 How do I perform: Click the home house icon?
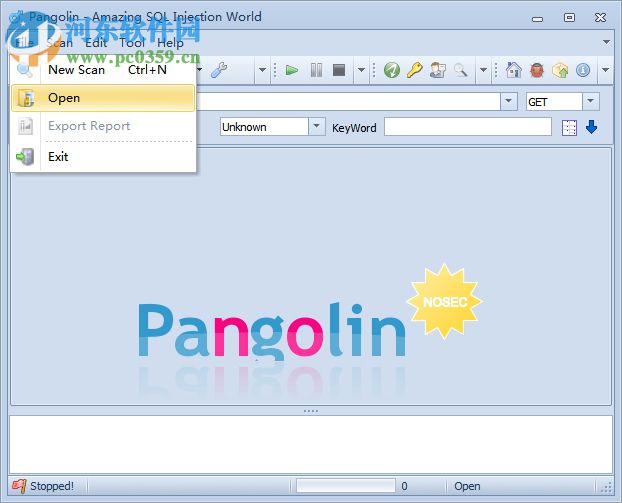pyautogui.click(x=514, y=71)
